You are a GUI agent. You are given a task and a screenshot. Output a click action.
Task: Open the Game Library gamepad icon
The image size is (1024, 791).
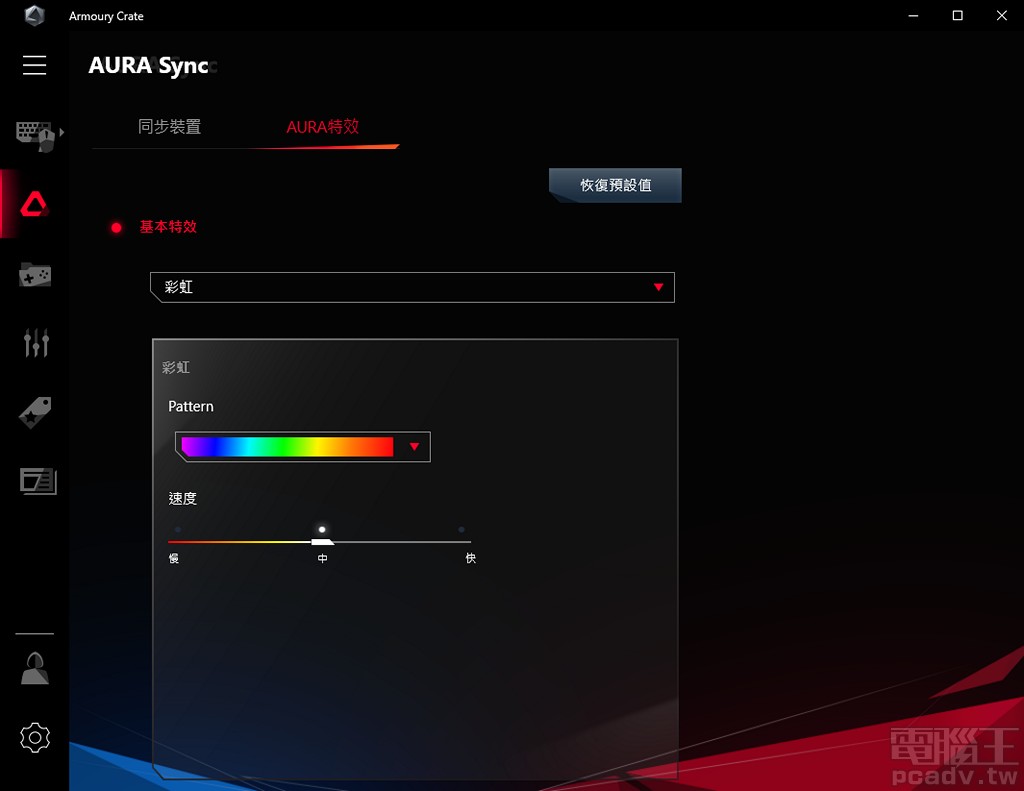(33, 275)
